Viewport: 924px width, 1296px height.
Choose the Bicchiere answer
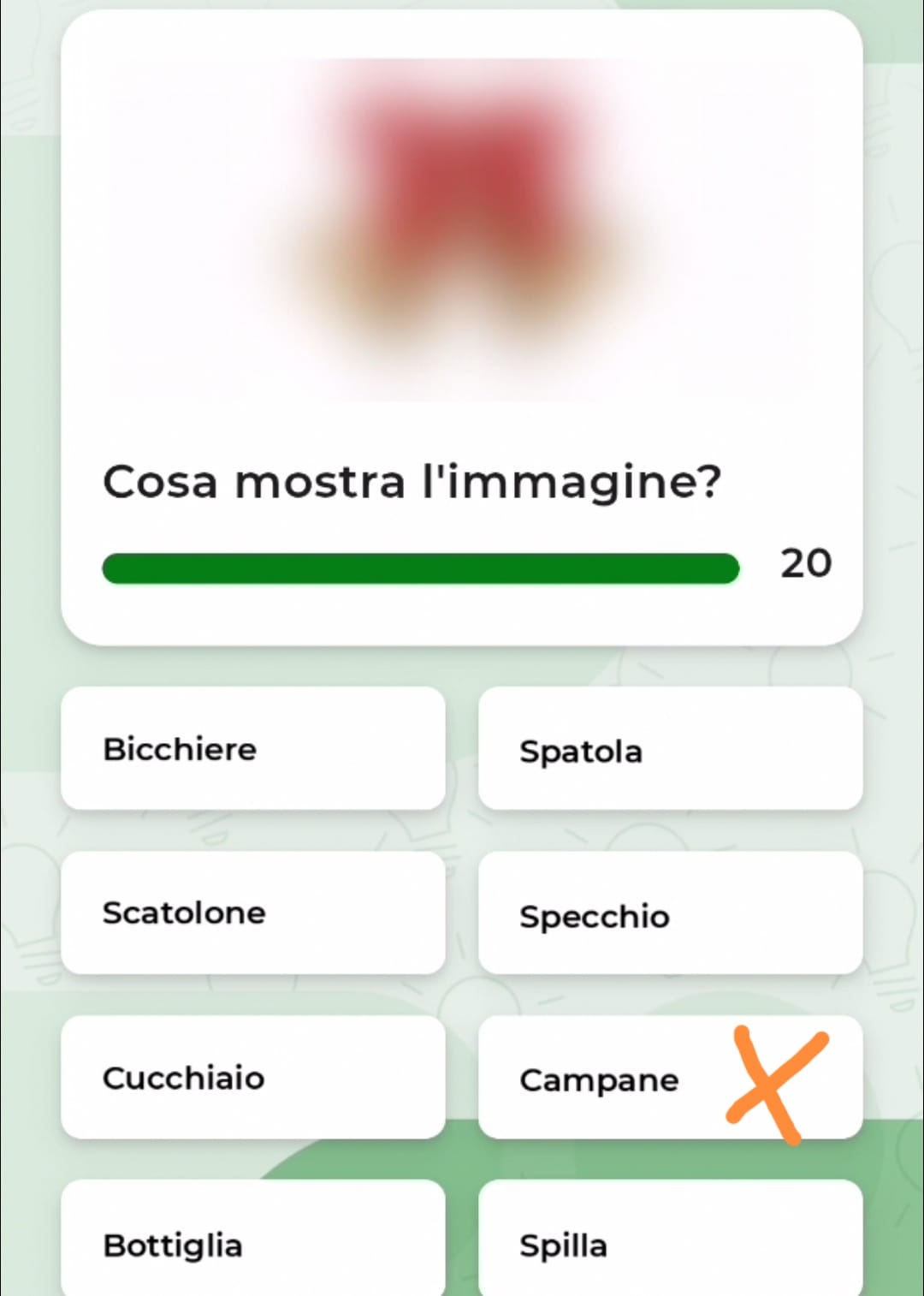[252, 748]
